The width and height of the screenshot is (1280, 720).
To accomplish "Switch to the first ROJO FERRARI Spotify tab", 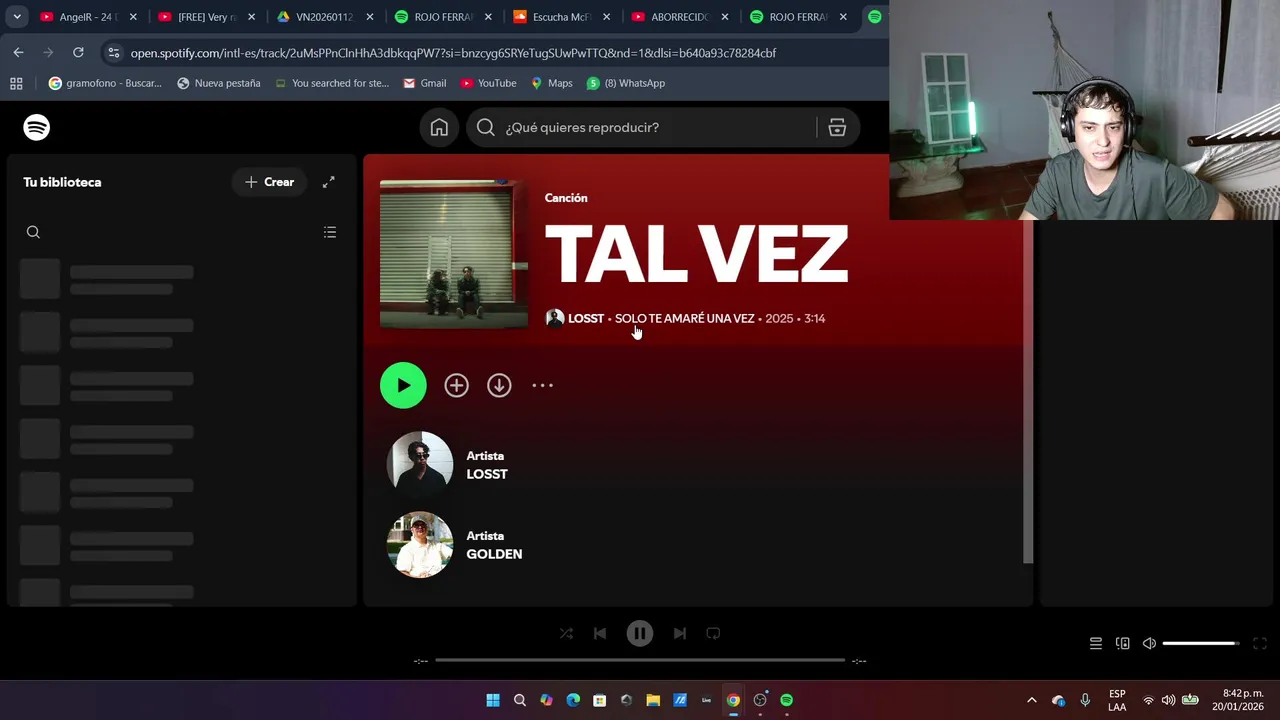I will [x=443, y=17].
